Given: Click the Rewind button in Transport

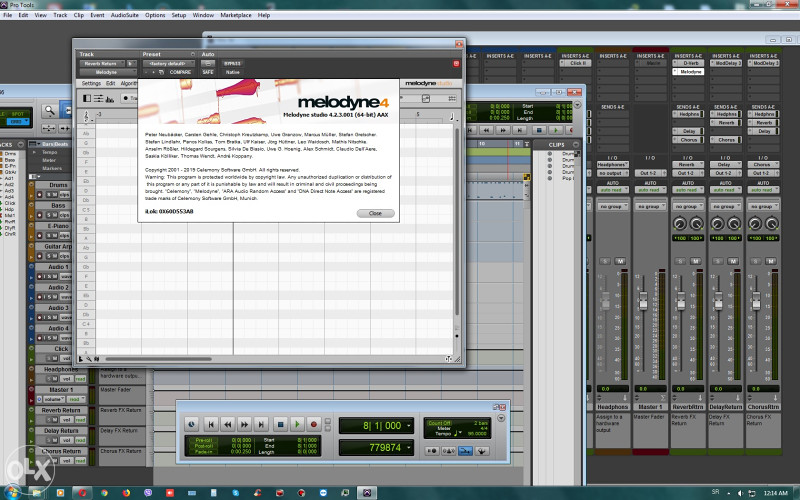Looking at the screenshot, I should coord(228,424).
